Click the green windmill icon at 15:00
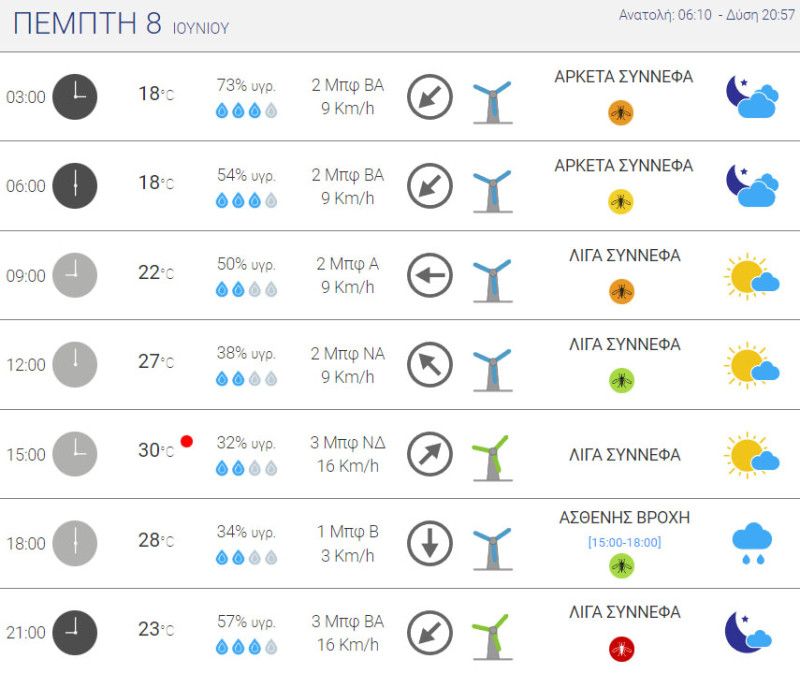This screenshot has width=800, height=674. click(x=492, y=458)
